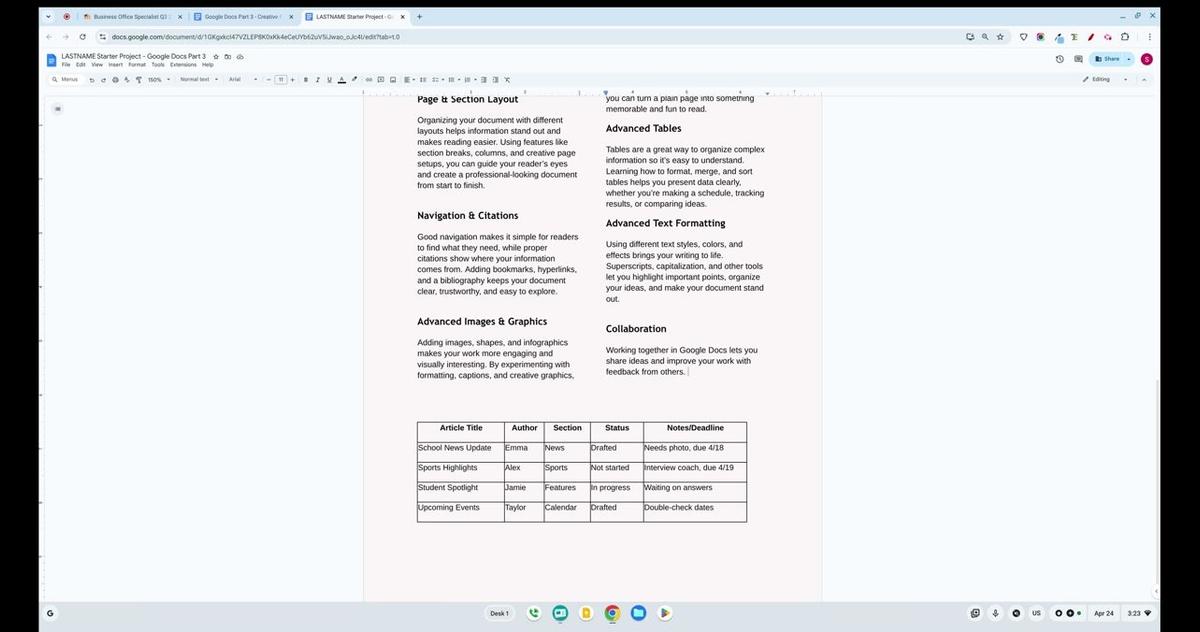Add a comment via the toolbar icon
The image size is (1200, 632).
coord(381,79)
